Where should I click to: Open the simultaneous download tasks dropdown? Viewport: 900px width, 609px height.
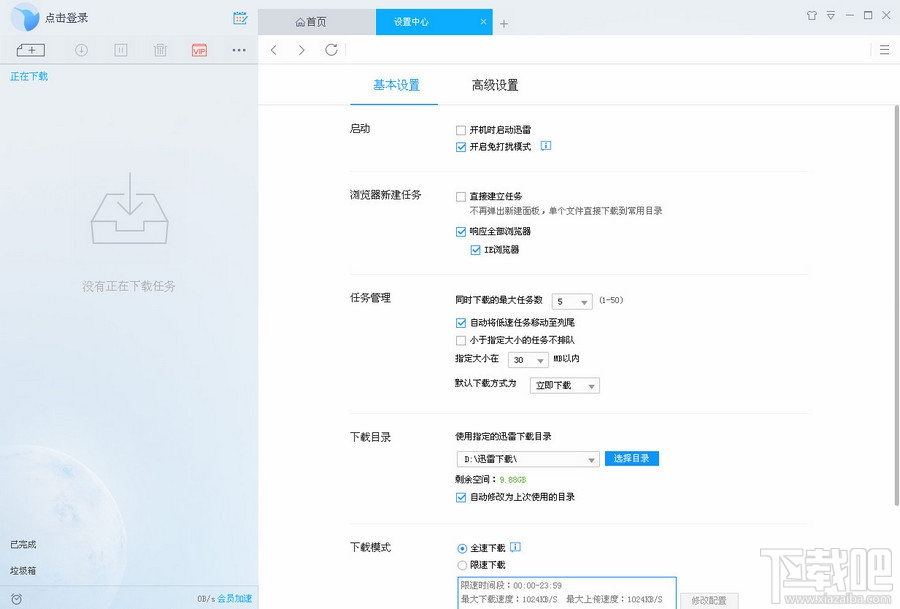pyautogui.click(x=571, y=300)
